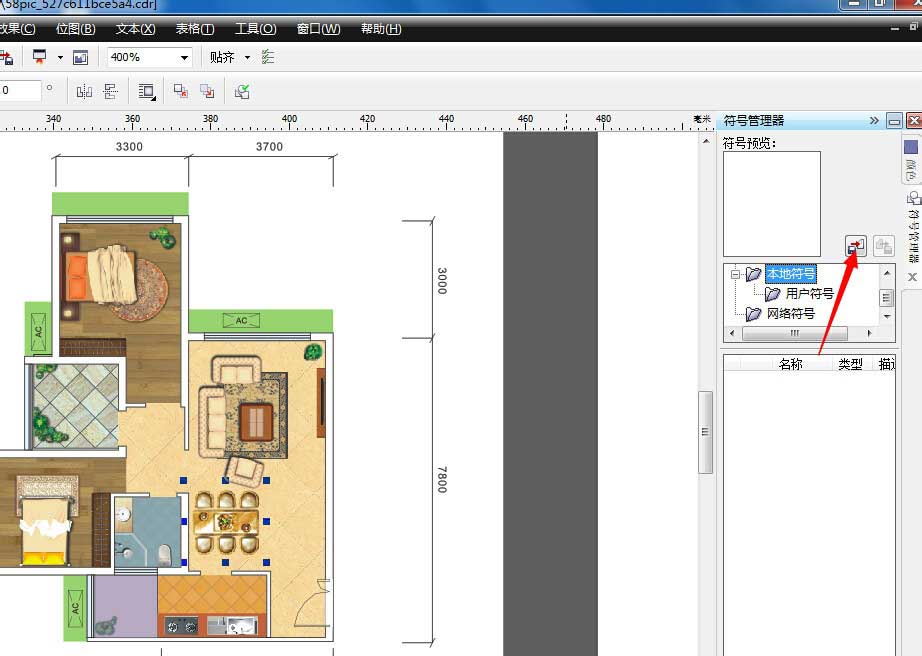Click the 贴齐 snap button
Image resolution: width=922 pixels, height=656 pixels.
coord(222,58)
